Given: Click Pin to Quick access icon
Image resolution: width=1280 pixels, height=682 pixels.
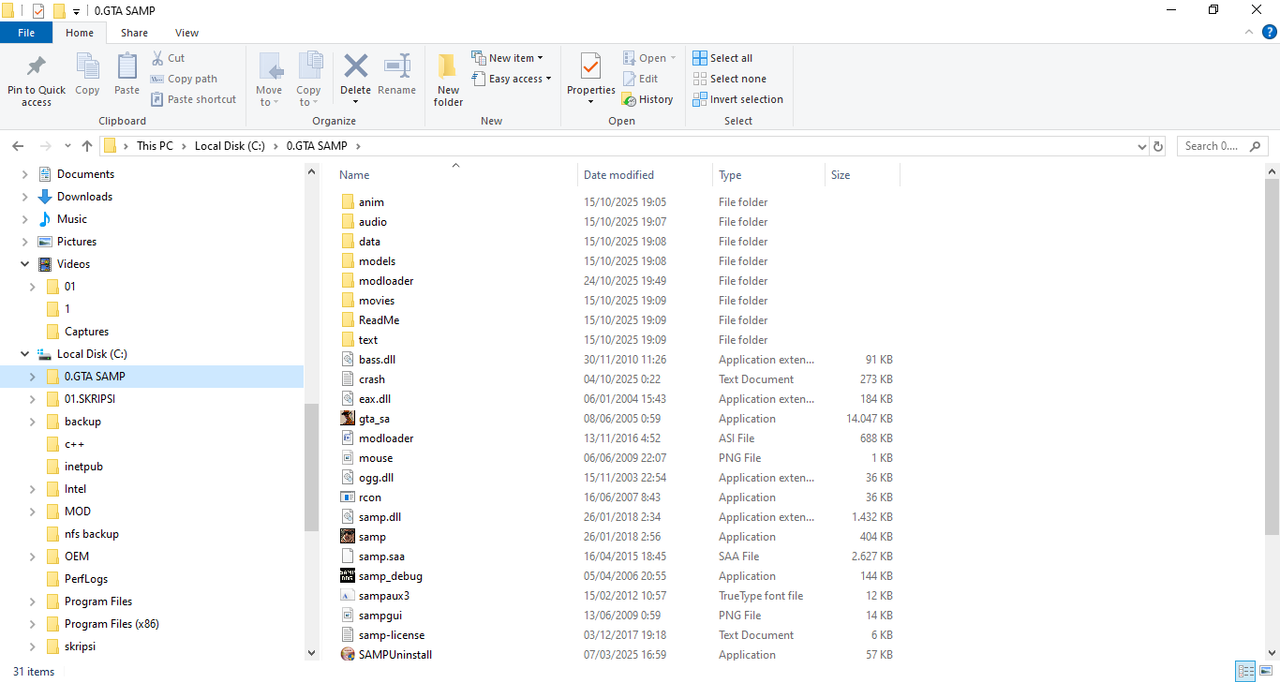Looking at the screenshot, I should click(36, 67).
